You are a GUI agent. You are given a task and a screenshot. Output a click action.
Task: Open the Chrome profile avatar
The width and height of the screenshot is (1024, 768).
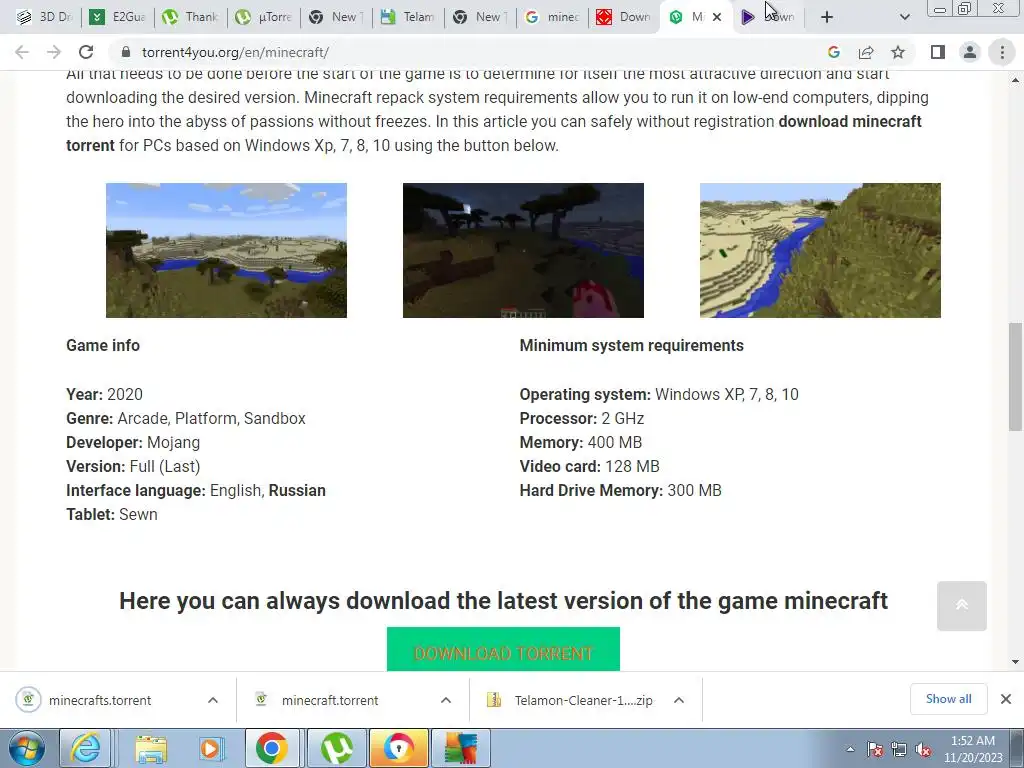(x=970, y=52)
